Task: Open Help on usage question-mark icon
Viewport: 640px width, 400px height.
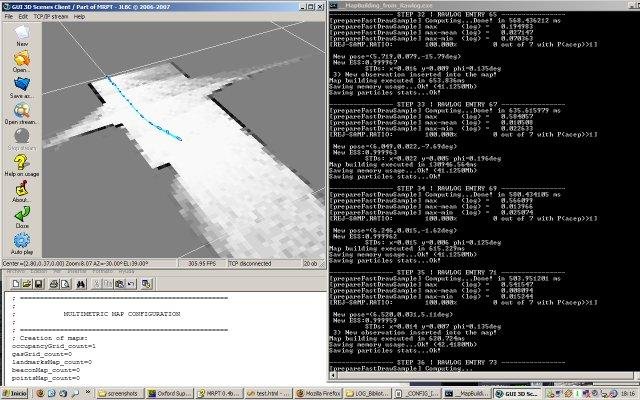Action: (x=22, y=162)
